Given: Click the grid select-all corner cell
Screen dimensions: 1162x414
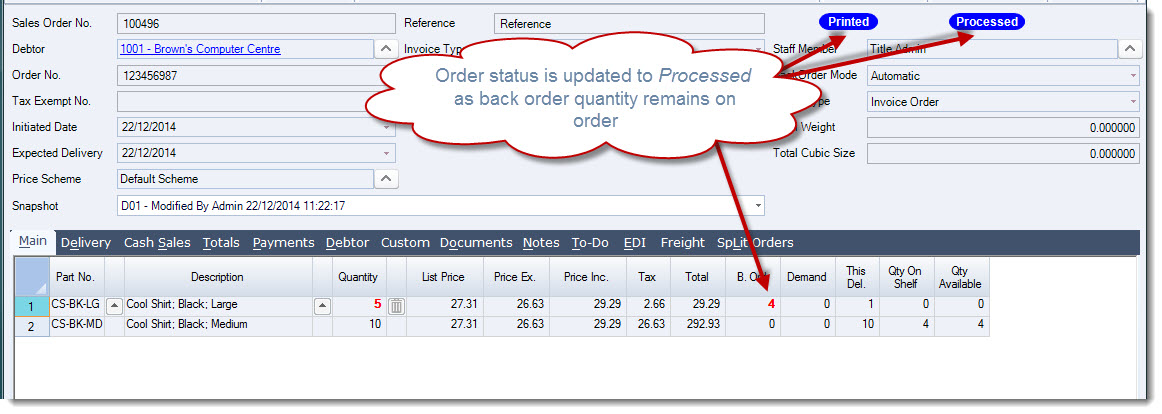Looking at the screenshot, I should point(32,277).
